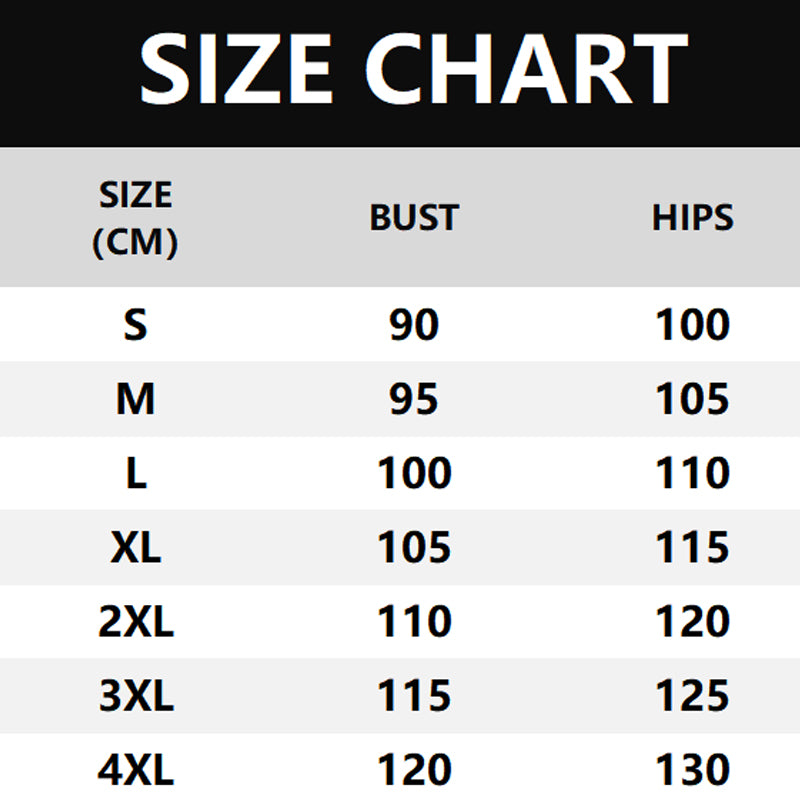
Task: Select the 4XL size row label
Action: point(135,770)
